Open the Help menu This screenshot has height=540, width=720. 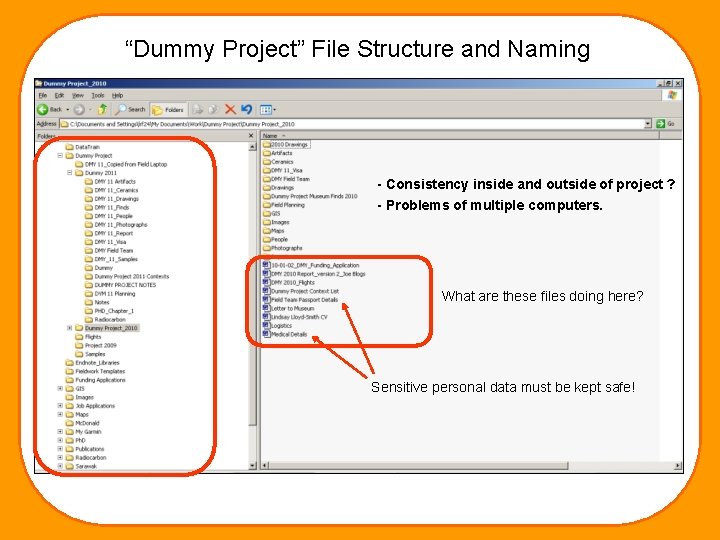click(118, 96)
